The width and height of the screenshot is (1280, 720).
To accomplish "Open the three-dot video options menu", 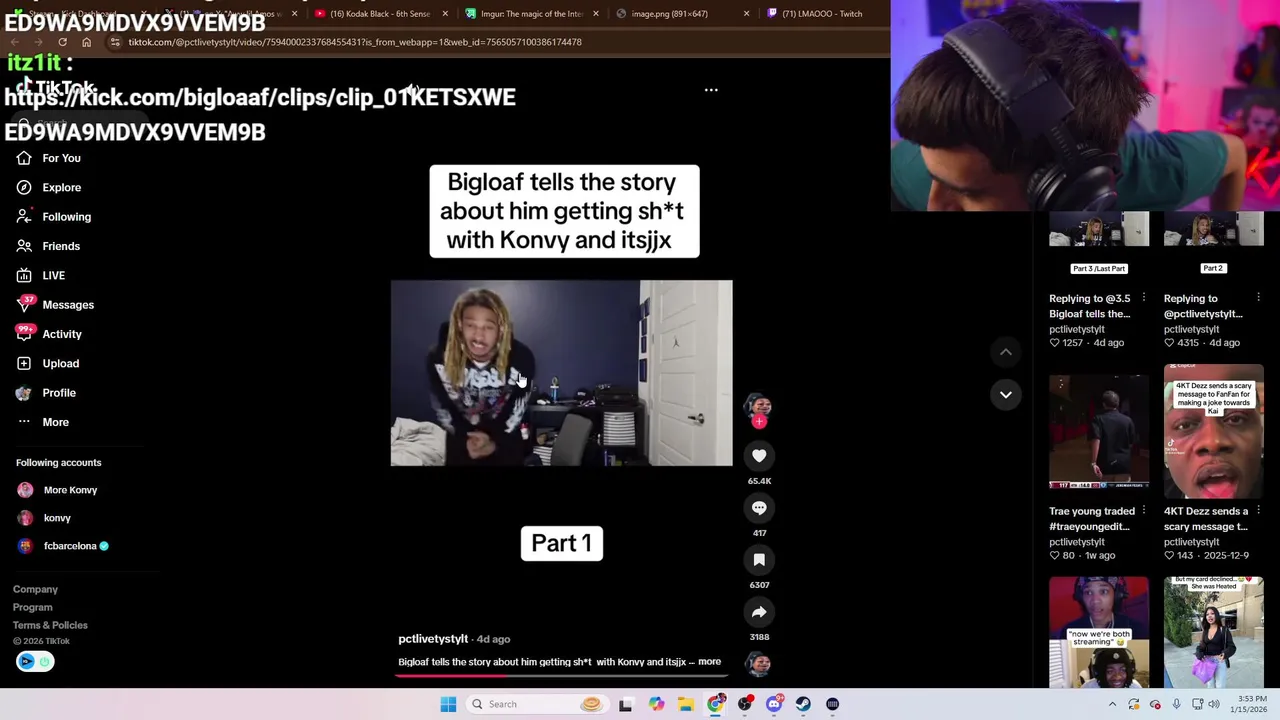I will pos(711,90).
